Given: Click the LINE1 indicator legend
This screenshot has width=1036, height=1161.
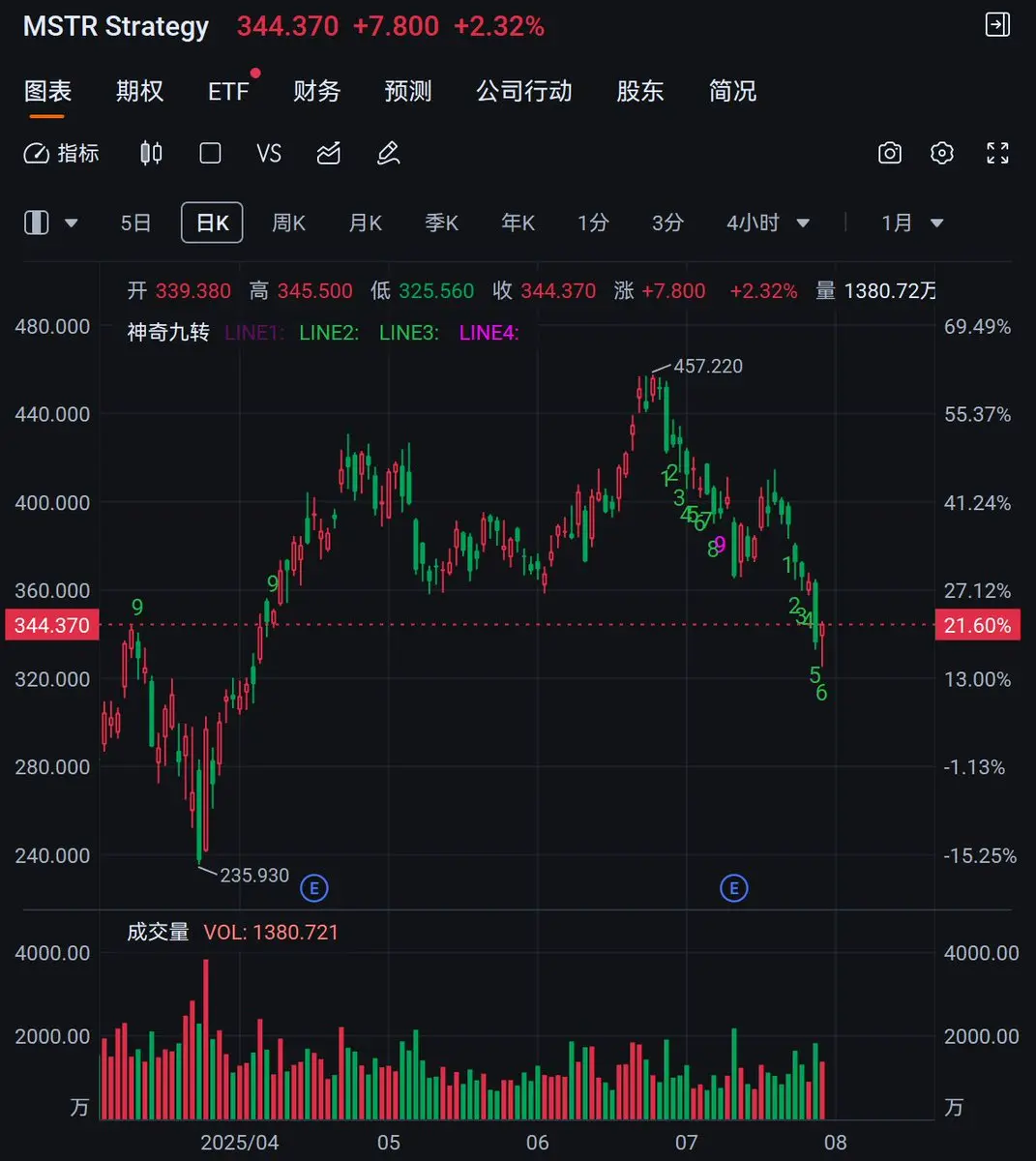Looking at the screenshot, I should click(x=253, y=333).
